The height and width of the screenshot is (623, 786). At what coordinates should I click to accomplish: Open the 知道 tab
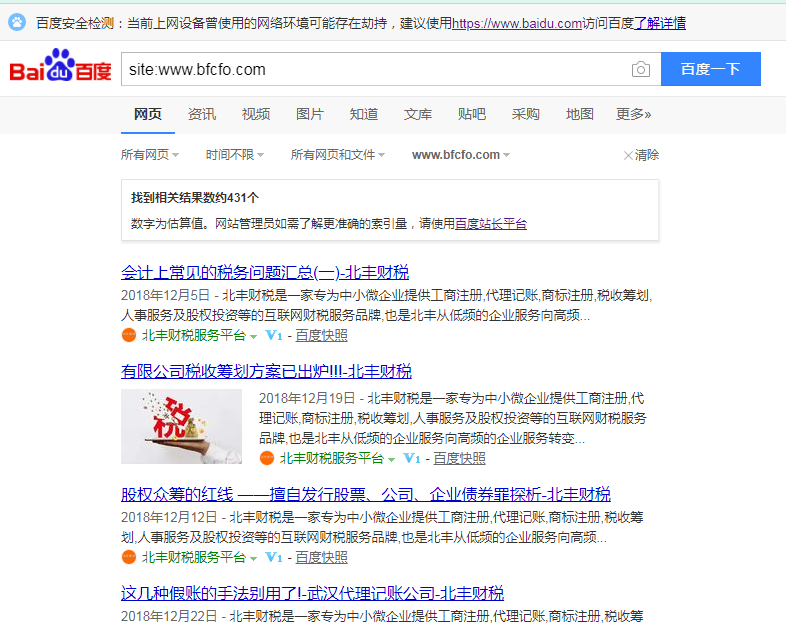(x=364, y=114)
